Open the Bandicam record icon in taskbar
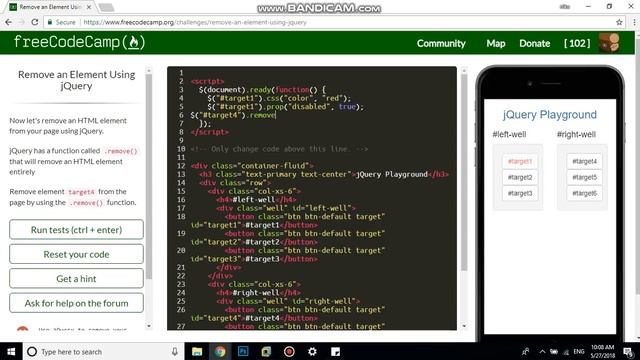Viewport: 640px width, 360px height. click(x=289, y=351)
